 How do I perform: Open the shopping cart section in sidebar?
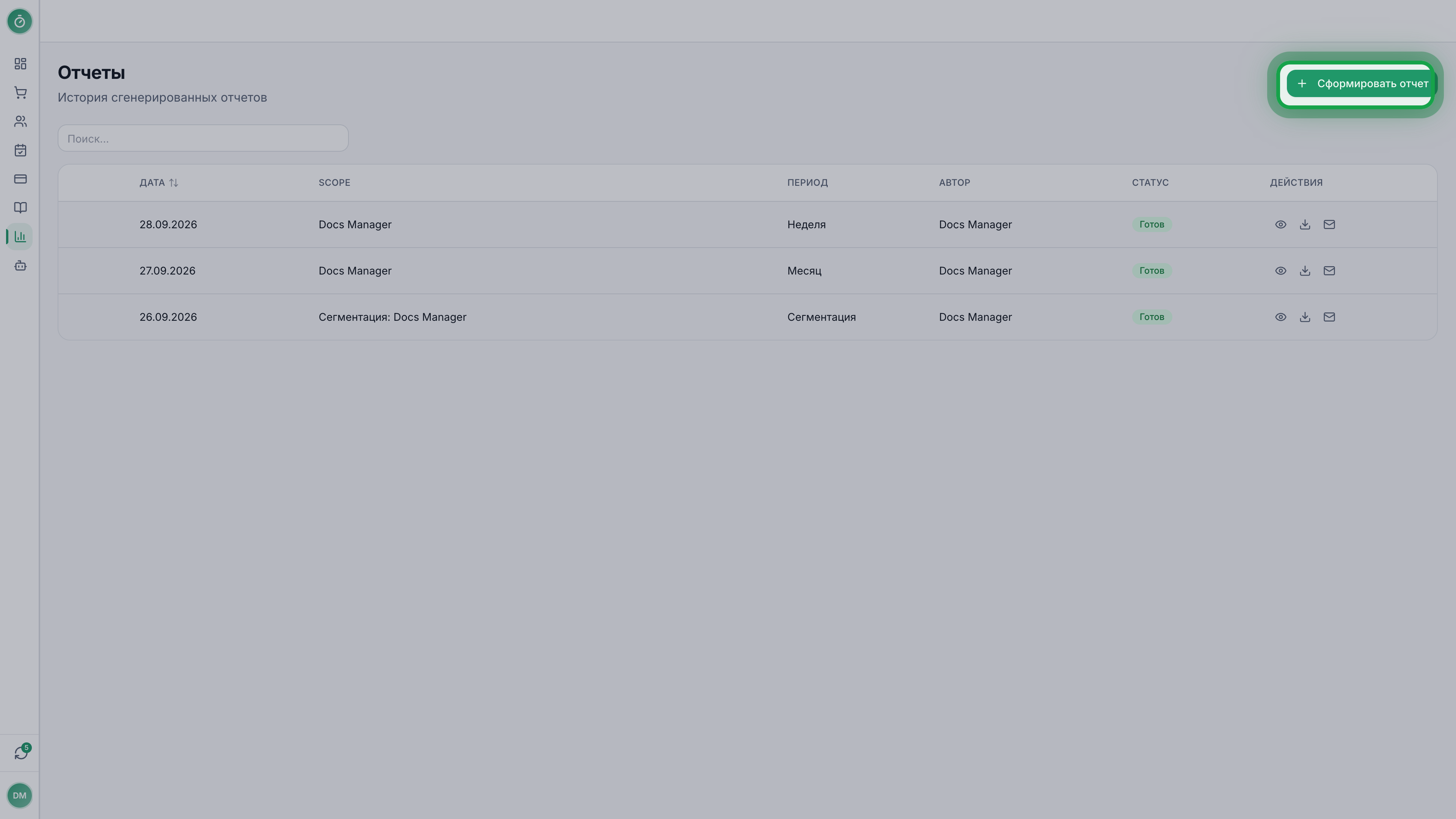(x=20, y=93)
